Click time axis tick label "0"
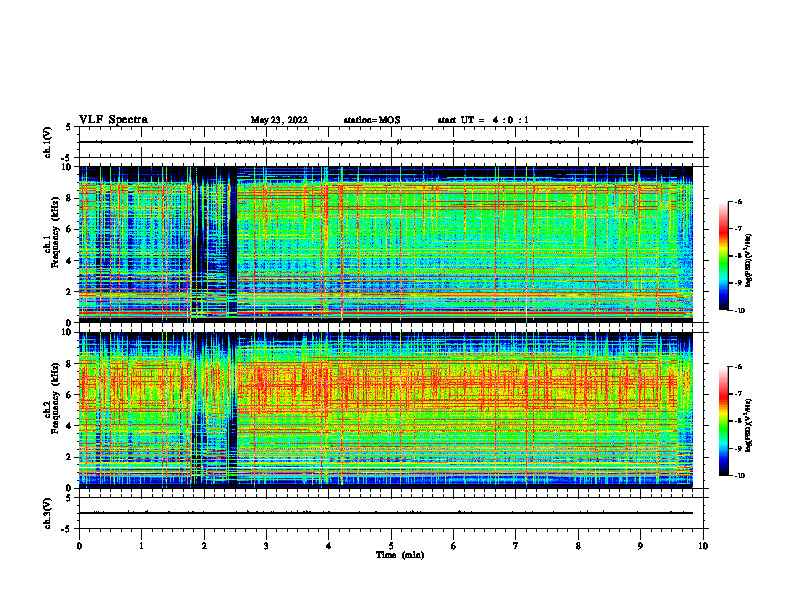Image resolution: width=792 pixels, height=612 pixels. [x=79, y=546]
